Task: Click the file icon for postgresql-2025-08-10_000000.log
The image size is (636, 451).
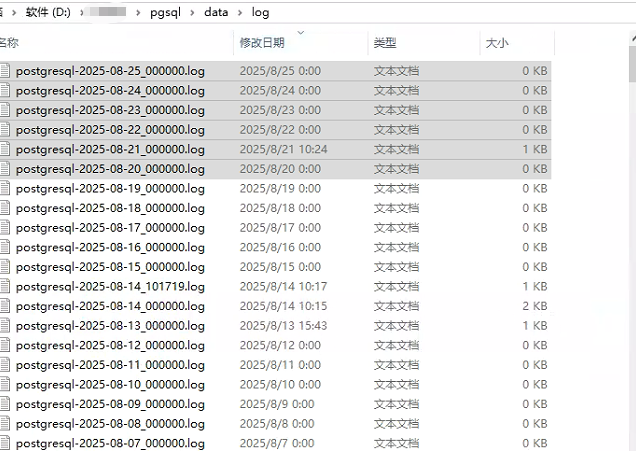Action: [4, 384]
